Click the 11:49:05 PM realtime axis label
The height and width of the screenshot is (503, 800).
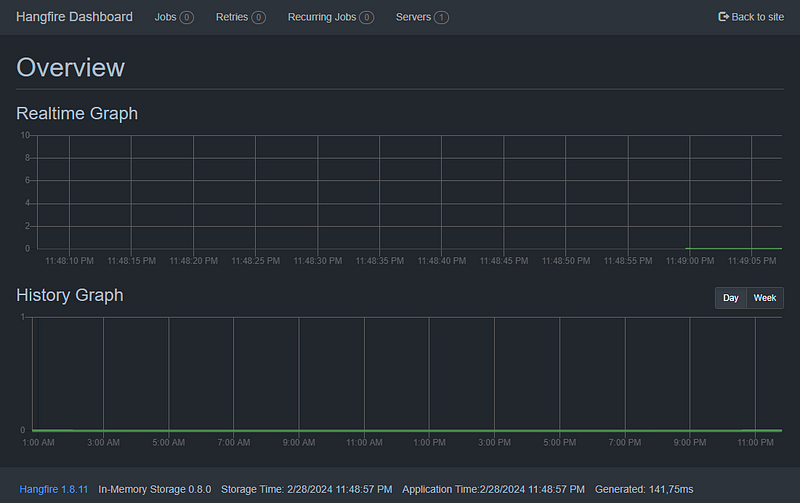tap(752, 261)
